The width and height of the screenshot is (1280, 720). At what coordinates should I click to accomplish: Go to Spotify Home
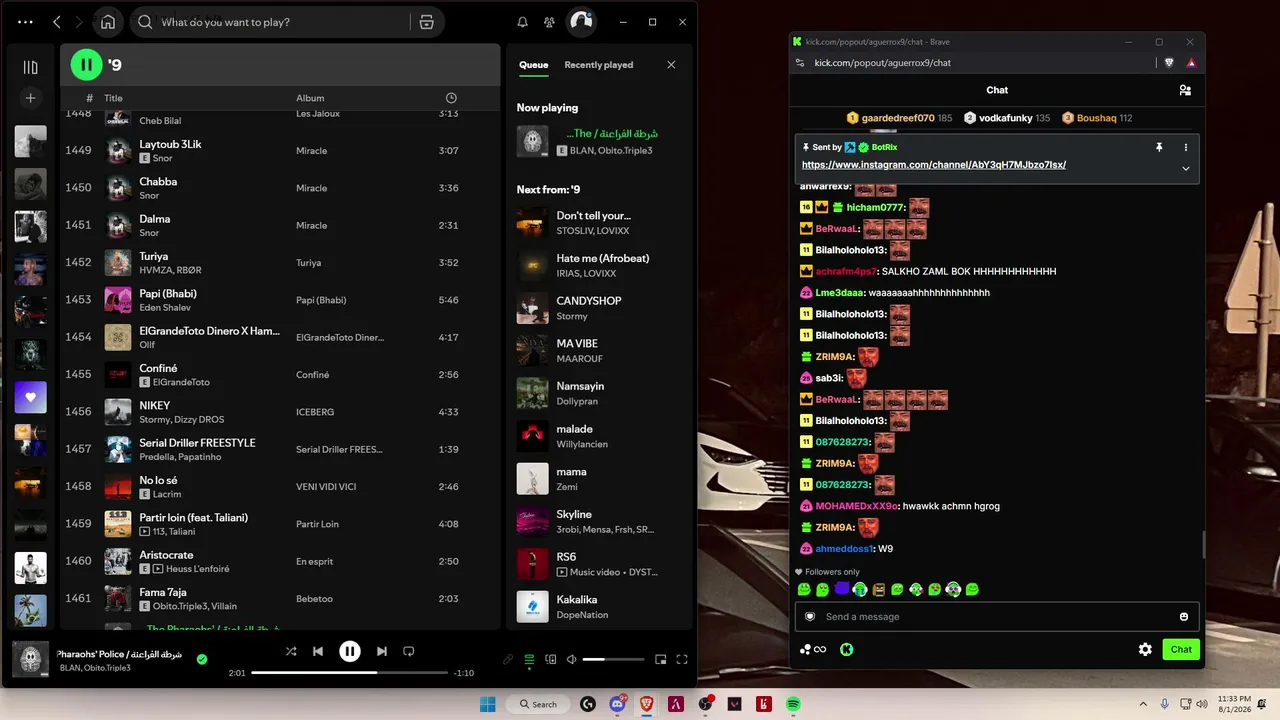(108, 22)
